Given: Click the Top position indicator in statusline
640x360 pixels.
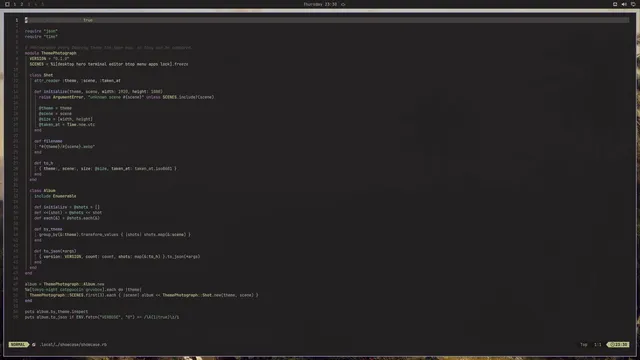Looking at the screenshot, I should click(x=584, y=344).
